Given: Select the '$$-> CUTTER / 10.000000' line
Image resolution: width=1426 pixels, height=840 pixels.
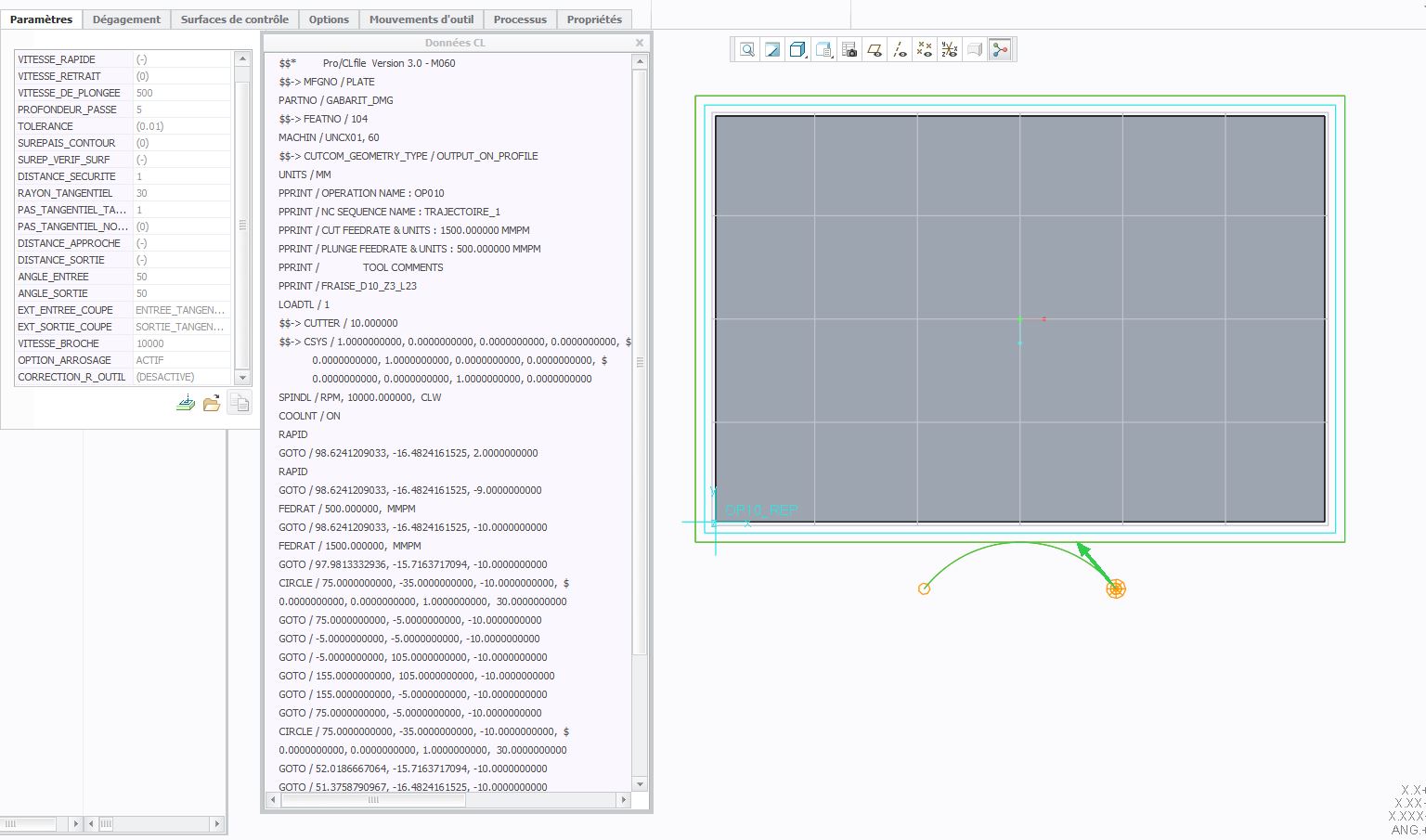Looking at the screenshot, I should pyautogui.click(x=338, y=323).
